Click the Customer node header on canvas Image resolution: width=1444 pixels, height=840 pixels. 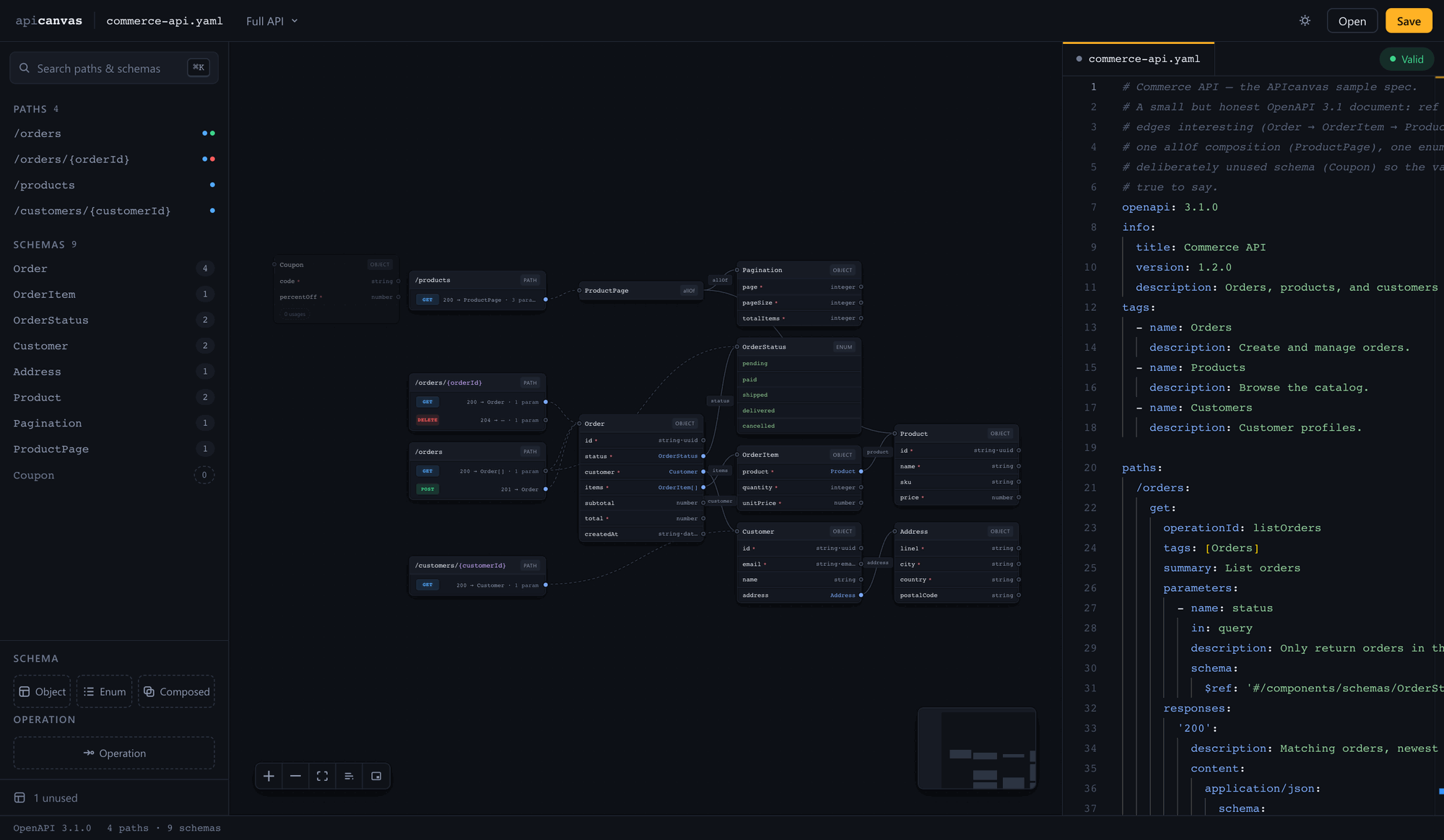pyautogui.click(x=799, y=531)
